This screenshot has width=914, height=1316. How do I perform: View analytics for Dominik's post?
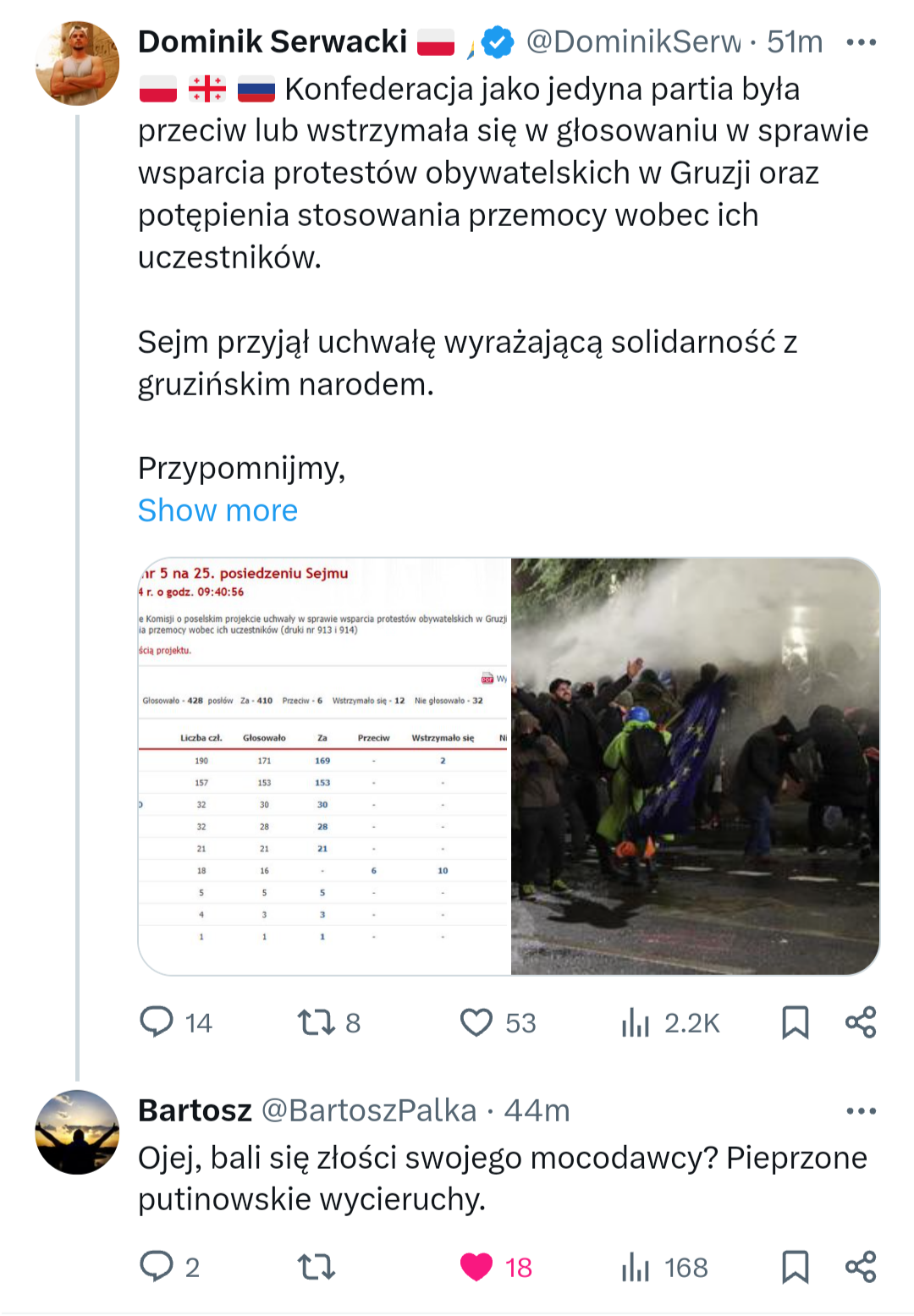click(x=636, y=1021)
